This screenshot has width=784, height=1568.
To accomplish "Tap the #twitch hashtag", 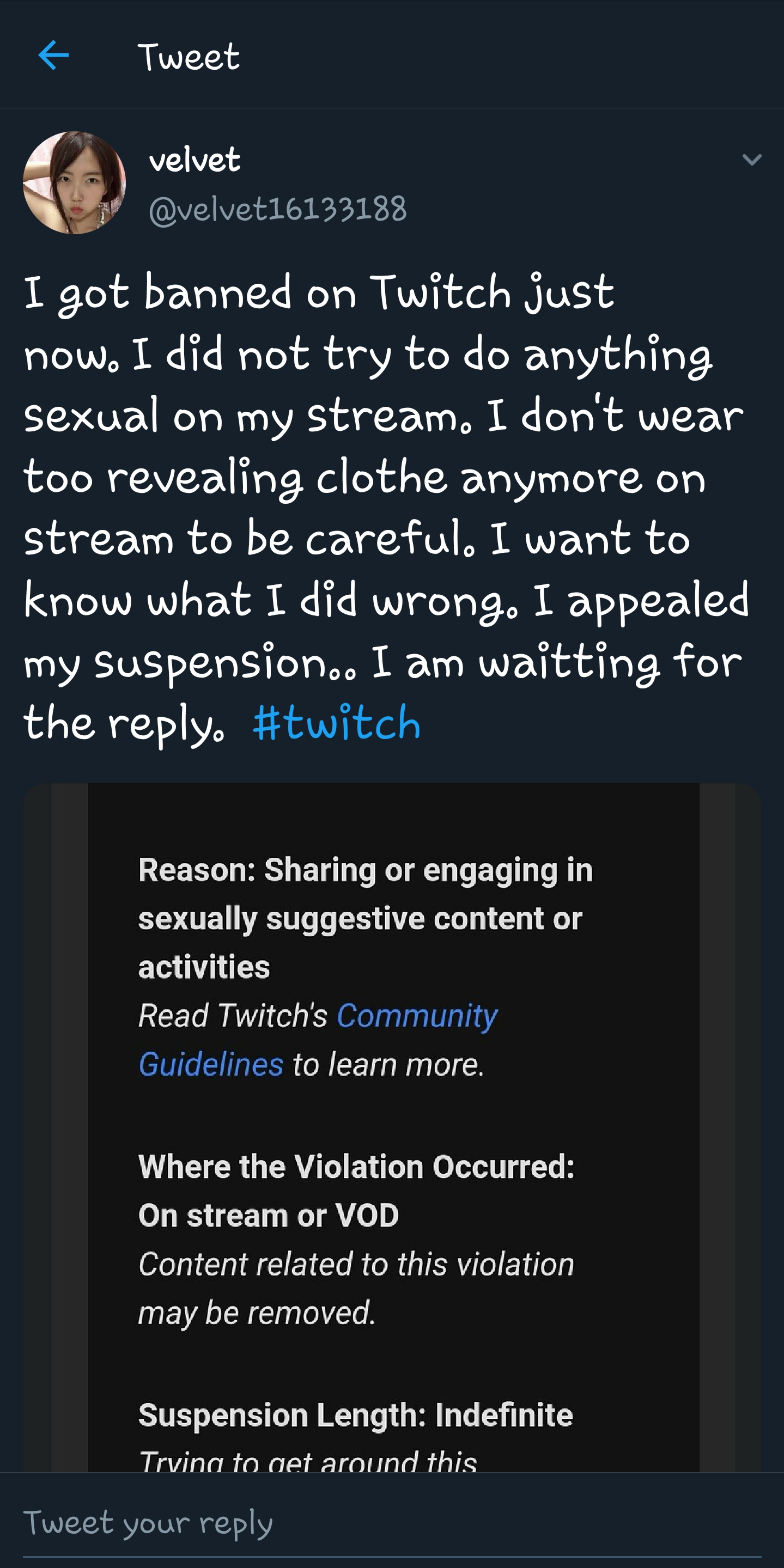I will tap(337, 723).
